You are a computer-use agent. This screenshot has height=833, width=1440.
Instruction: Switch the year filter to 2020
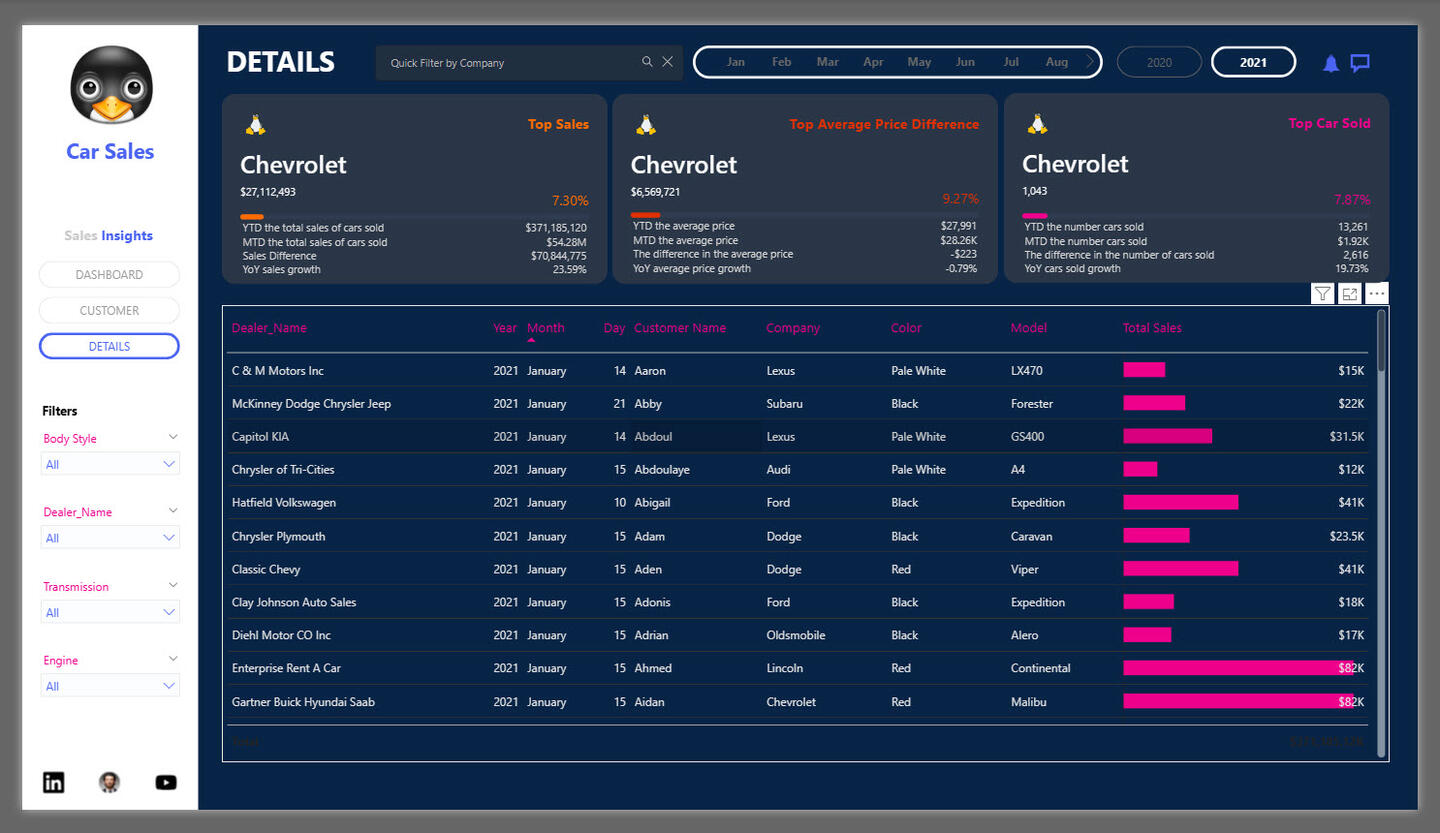[1159, 62]
